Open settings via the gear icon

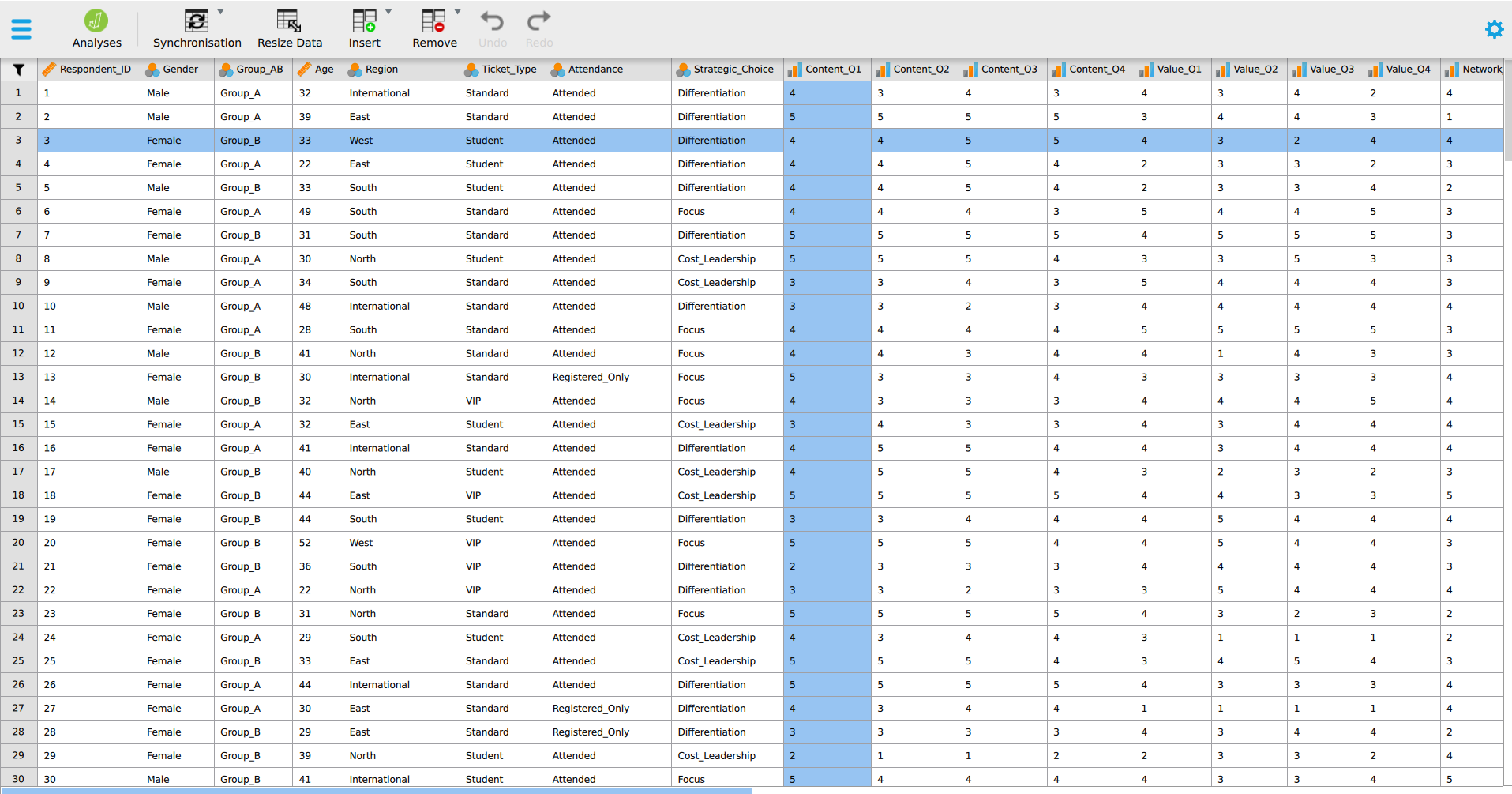(x=1494, y=29)
